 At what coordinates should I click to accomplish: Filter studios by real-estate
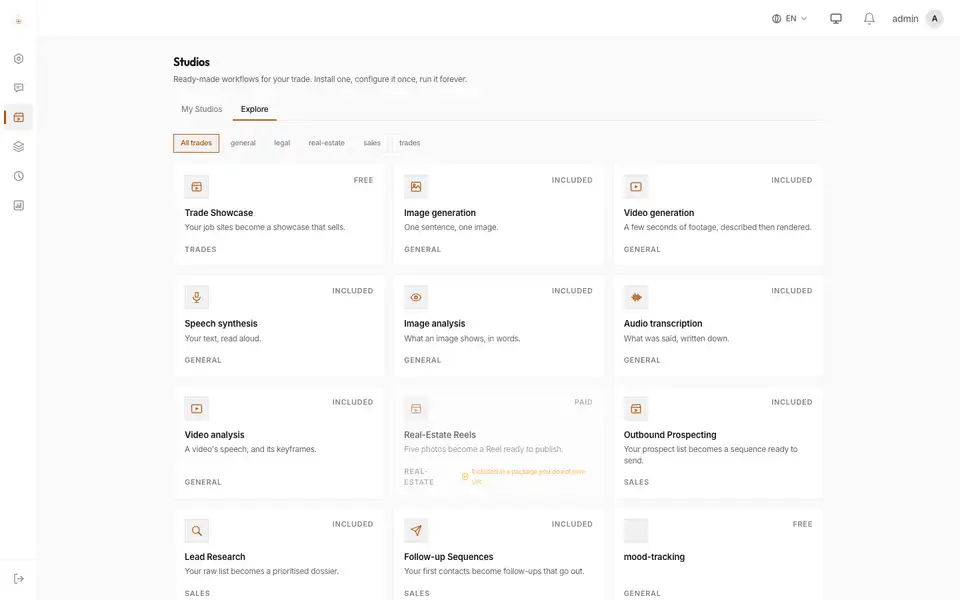[x=326, y=143]
